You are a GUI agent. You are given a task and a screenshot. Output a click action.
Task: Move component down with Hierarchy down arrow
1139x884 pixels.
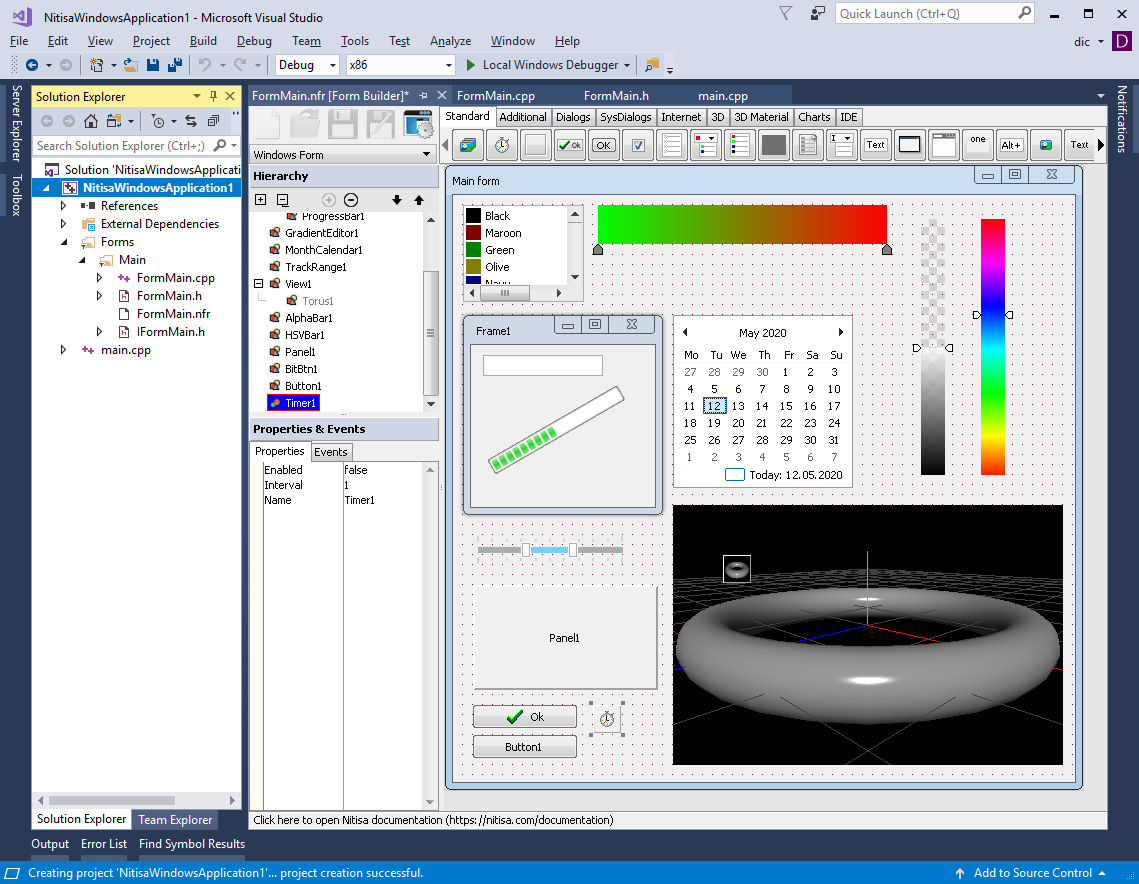tap(397, 200)
